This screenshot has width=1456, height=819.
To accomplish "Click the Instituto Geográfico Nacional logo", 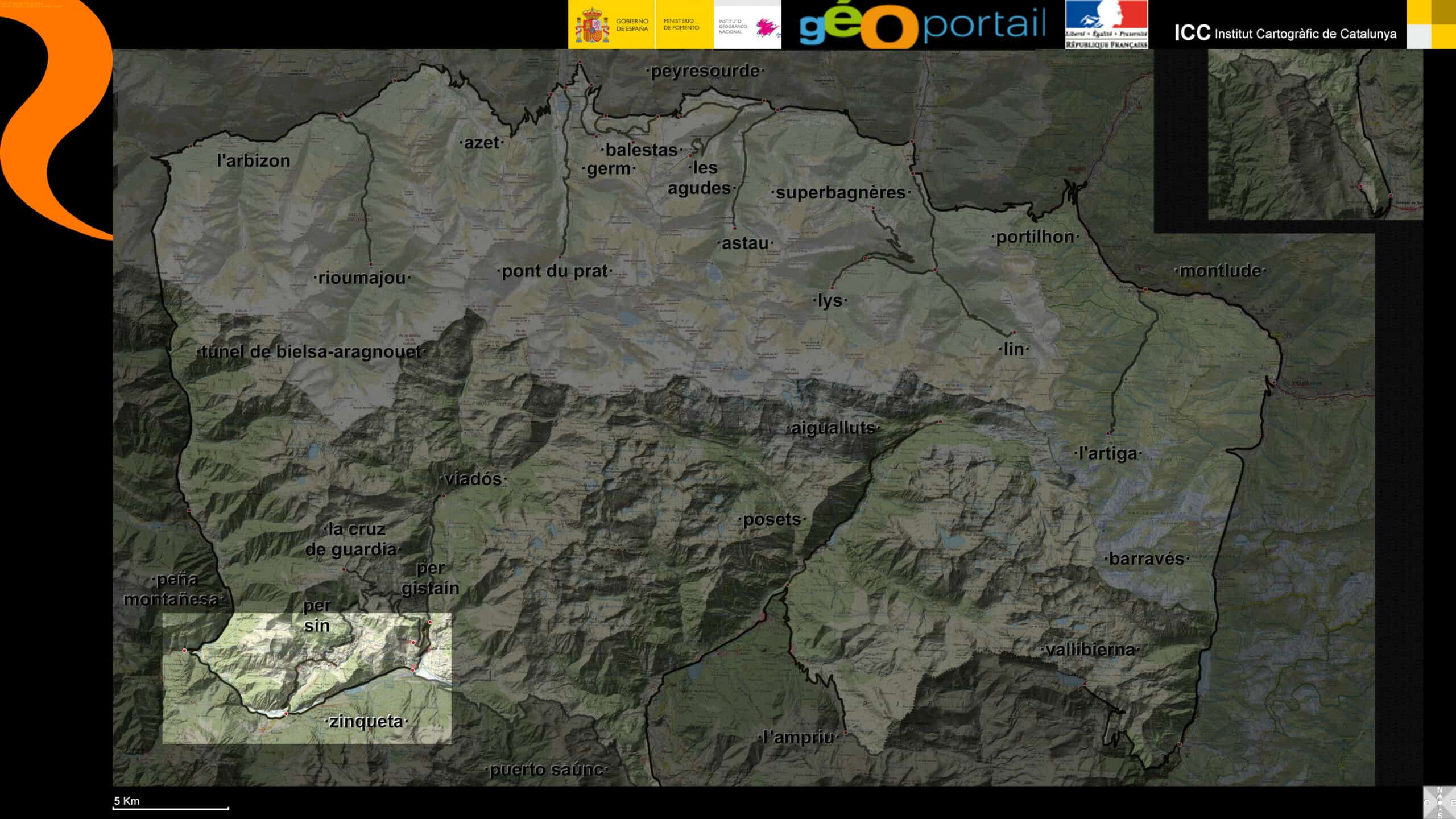I will point(747,26).
